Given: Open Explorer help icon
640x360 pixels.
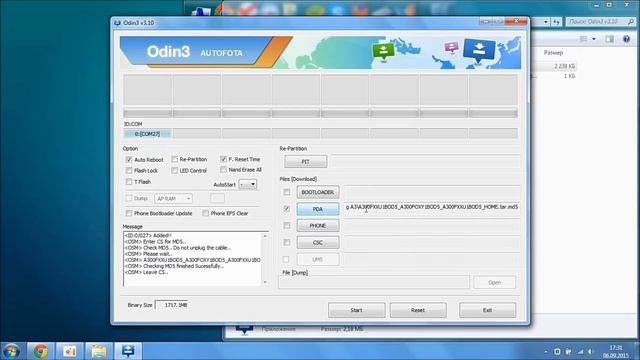Looking at the screenshot, I should pyautogui.click(x=626, y=39).
